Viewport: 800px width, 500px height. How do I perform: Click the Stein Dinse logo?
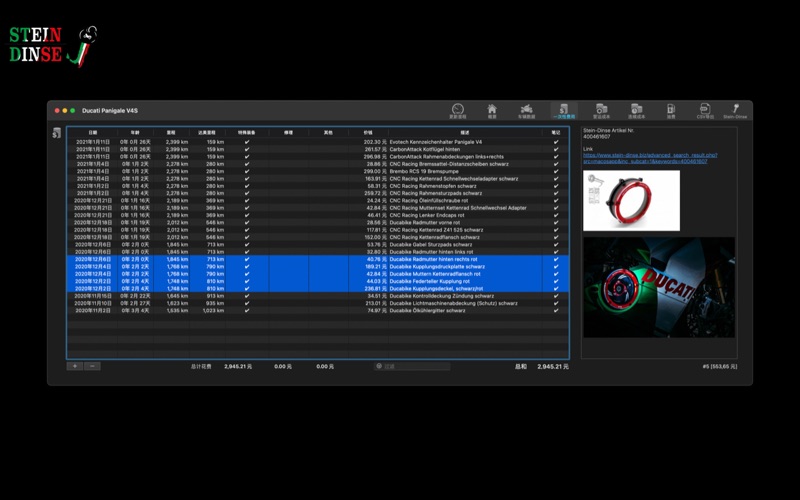click(x=53, y=46)
